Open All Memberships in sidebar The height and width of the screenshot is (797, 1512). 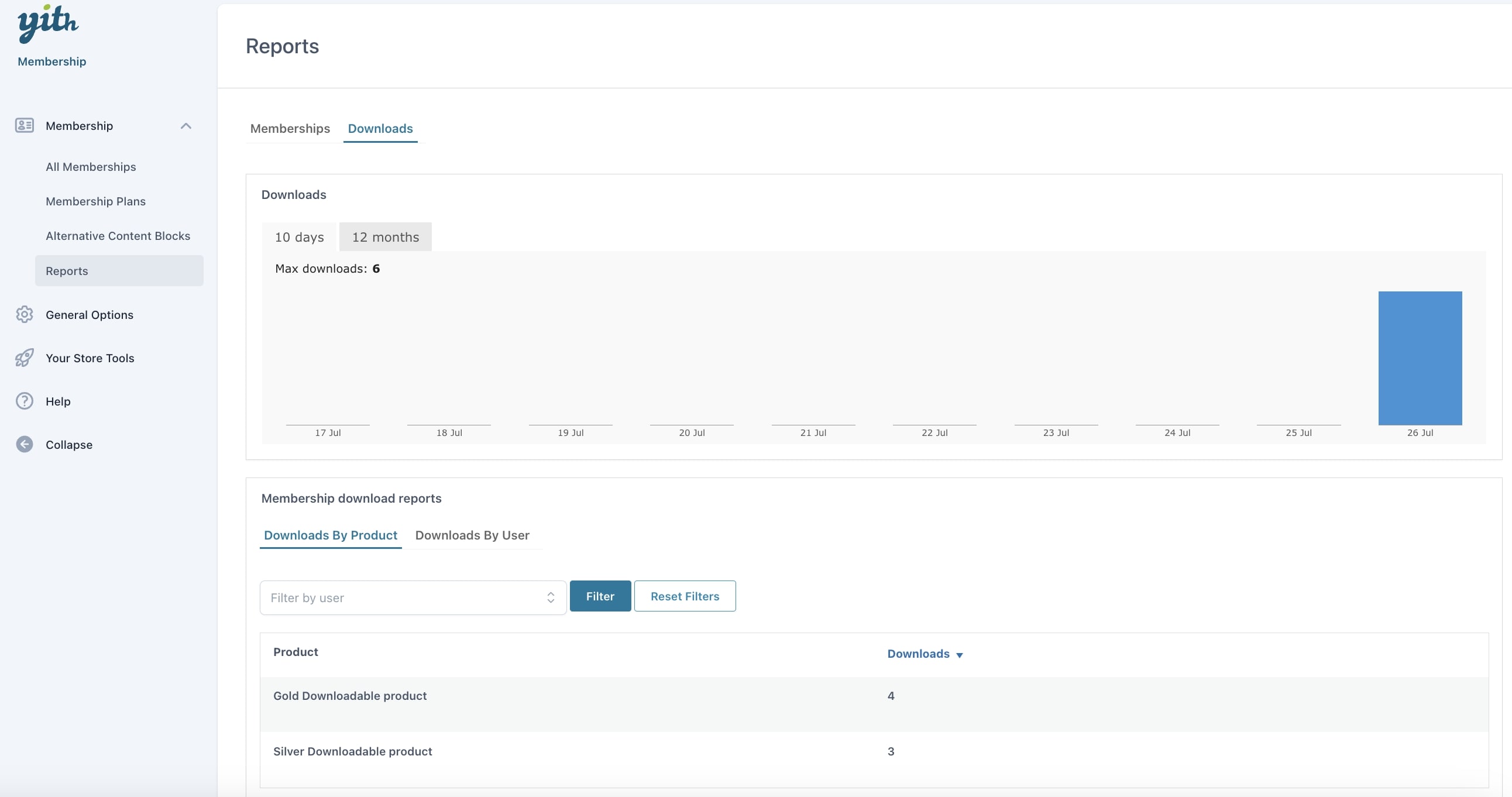pyautogui.click(x=91, y=167)
